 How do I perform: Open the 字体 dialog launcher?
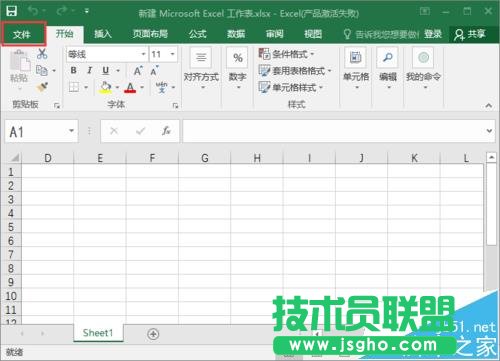coord(175,106)
